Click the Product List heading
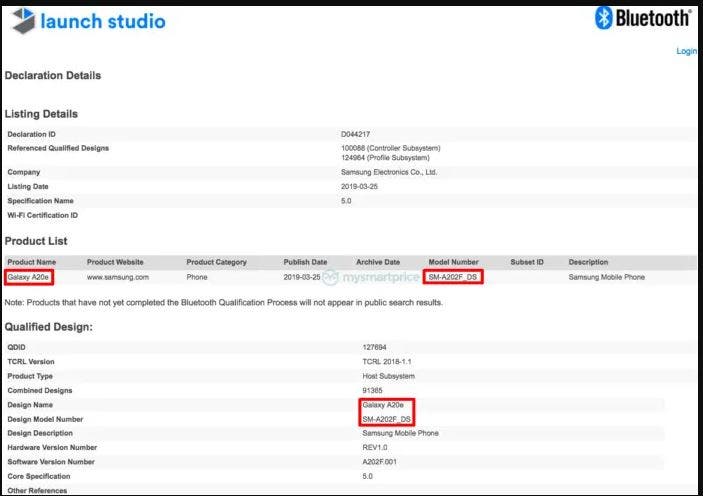 (x=36, y=241)
